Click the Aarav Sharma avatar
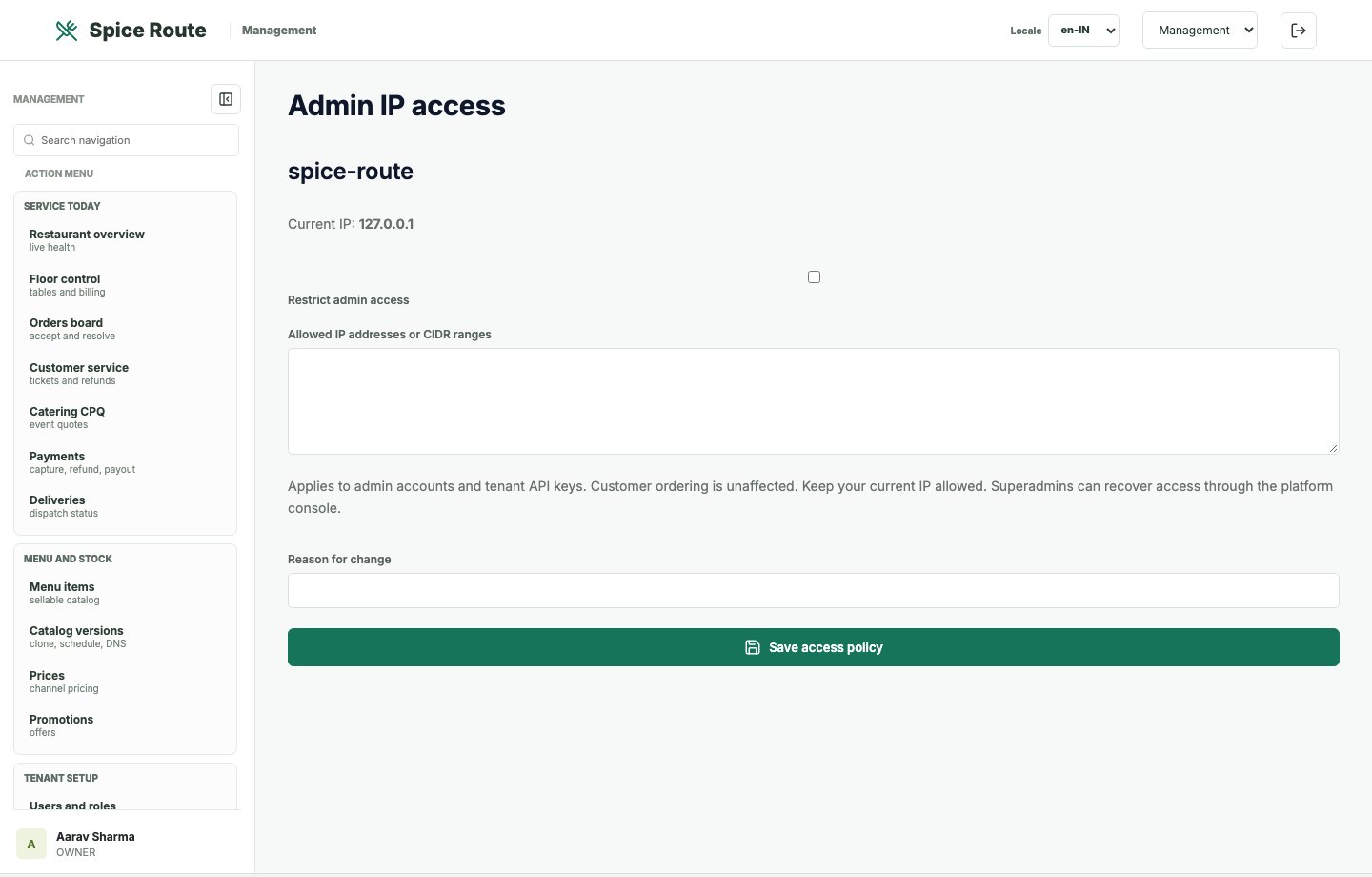The image size is (1372, 877). [x=31, y=844]
